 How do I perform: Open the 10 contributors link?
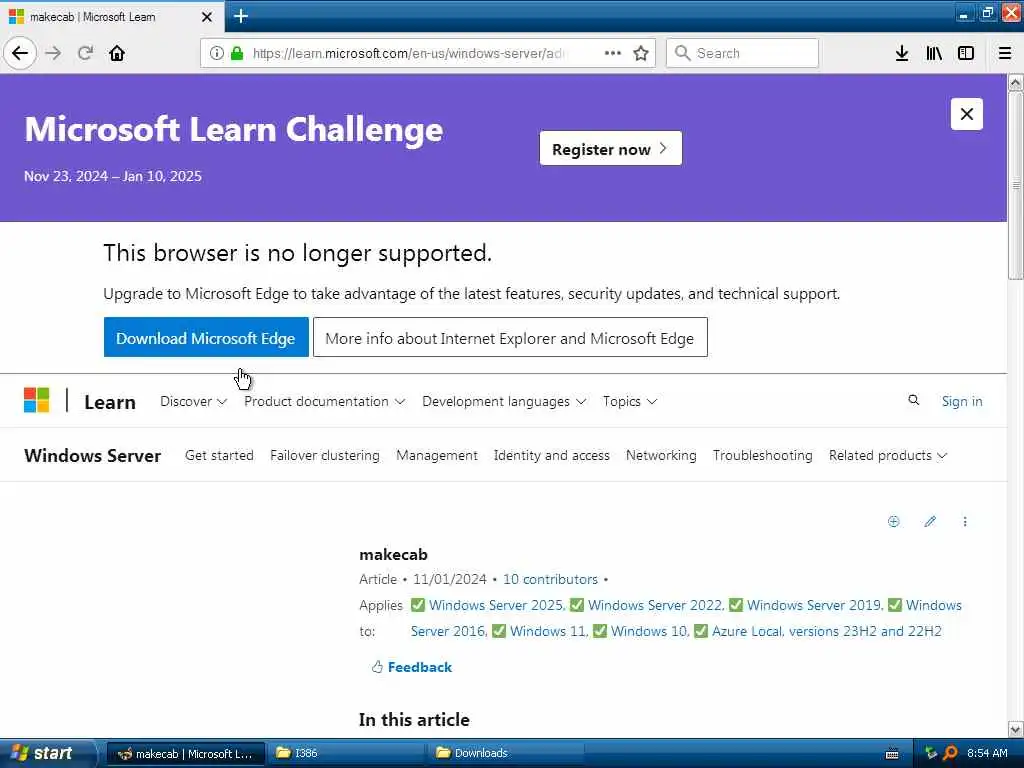[550, 579]
